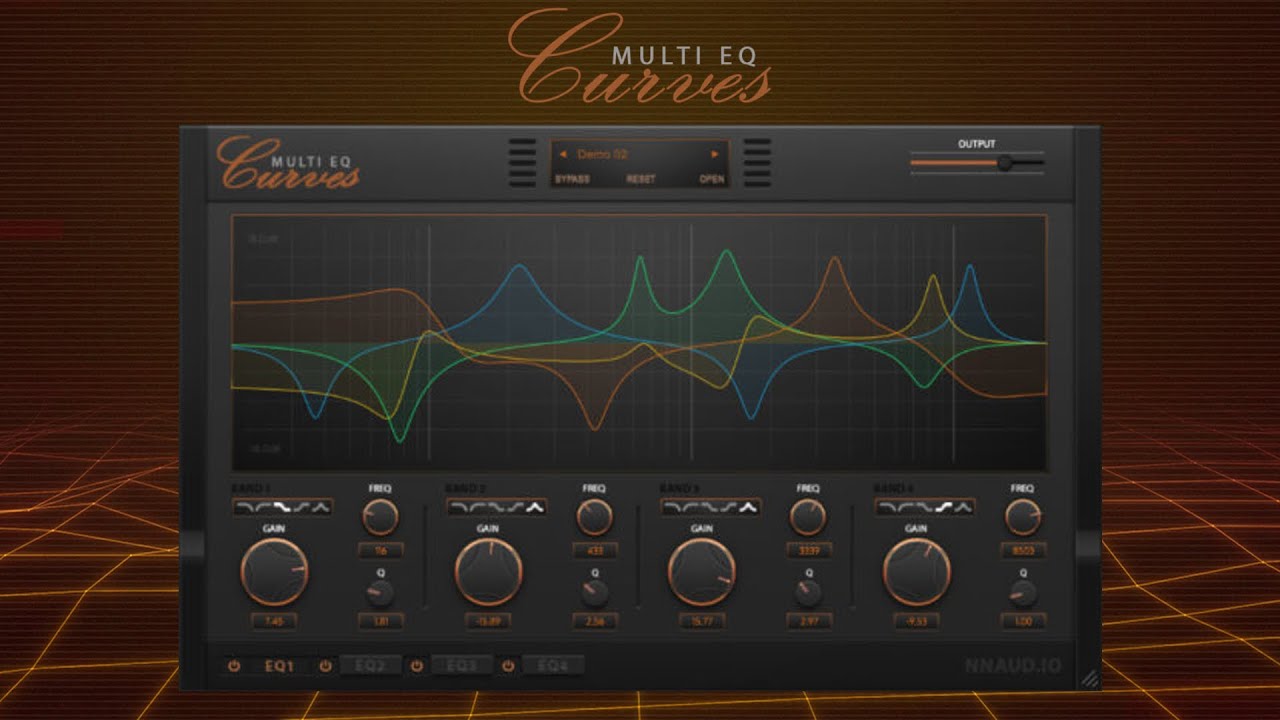This screenshot has width=1280, height=720.
Task: Select Band 1 low-pass filter shape
Action: [x=244, y=508]
